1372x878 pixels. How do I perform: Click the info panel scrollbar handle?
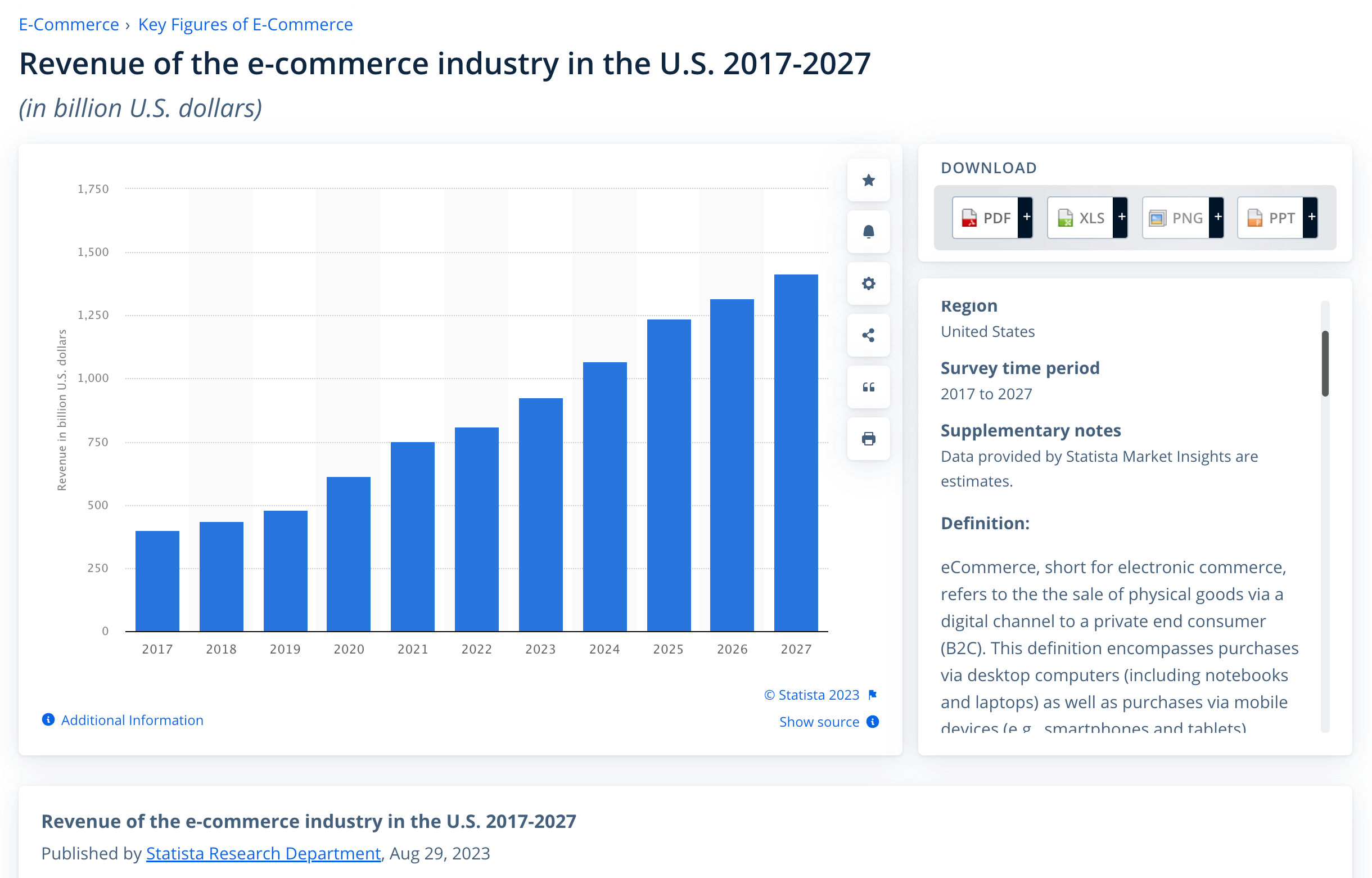pyautogui.click(x=1325, y=363)
